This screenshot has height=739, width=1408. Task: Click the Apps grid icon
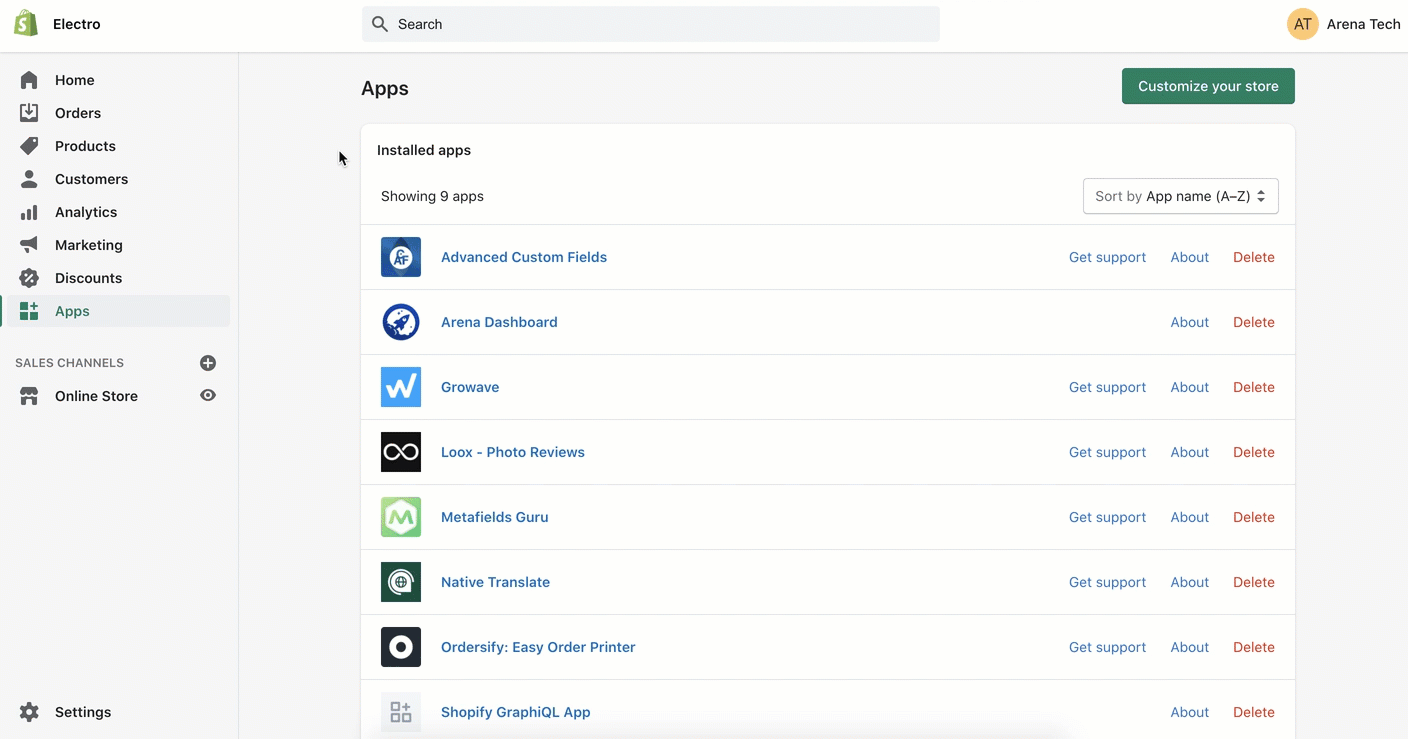[x=29, y=311]
